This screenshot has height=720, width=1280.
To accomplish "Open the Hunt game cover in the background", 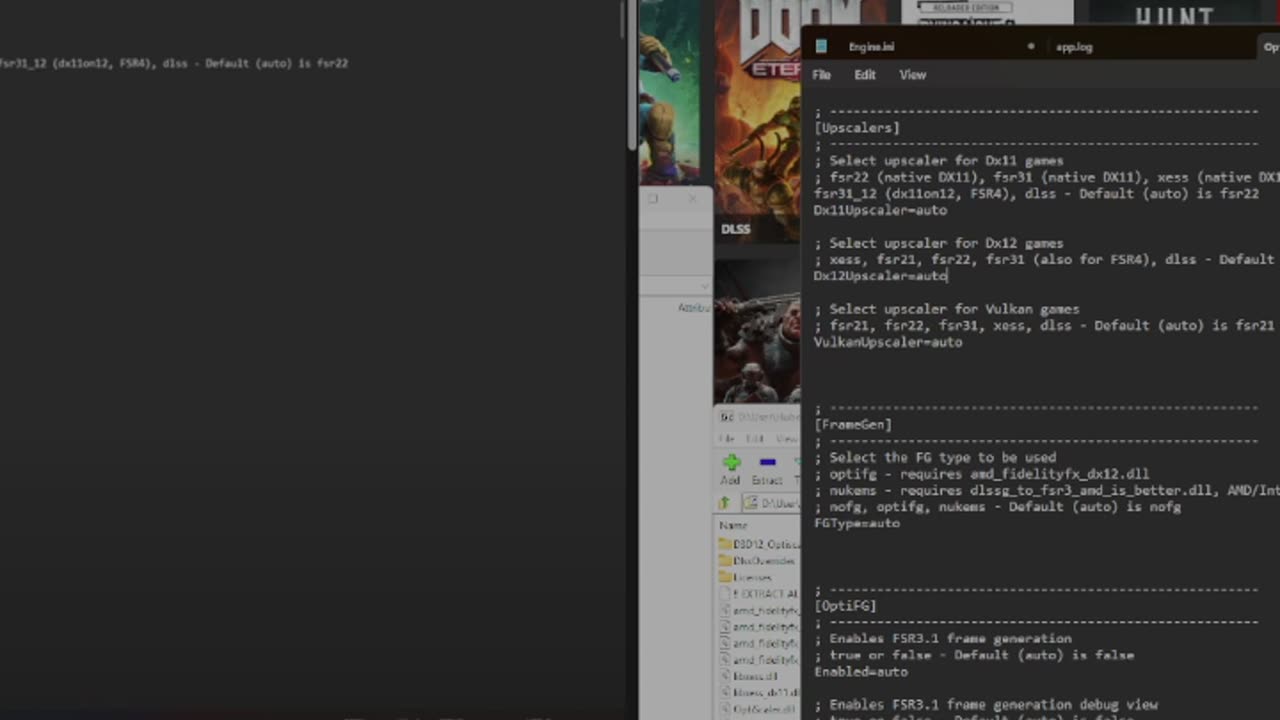I will 1174,14.
